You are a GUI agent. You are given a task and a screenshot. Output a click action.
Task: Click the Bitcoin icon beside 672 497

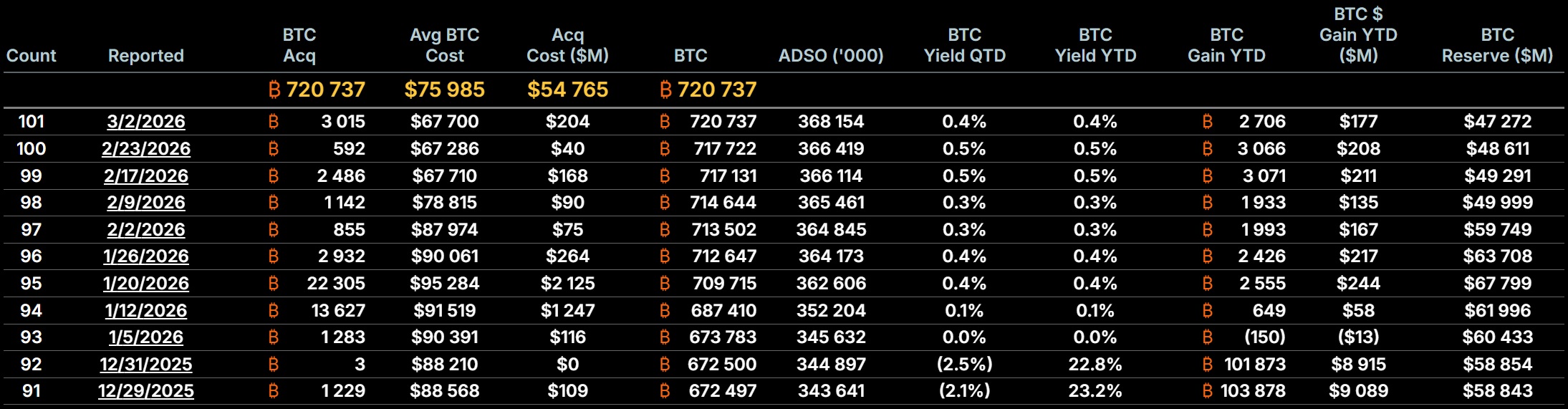(665, 391)
